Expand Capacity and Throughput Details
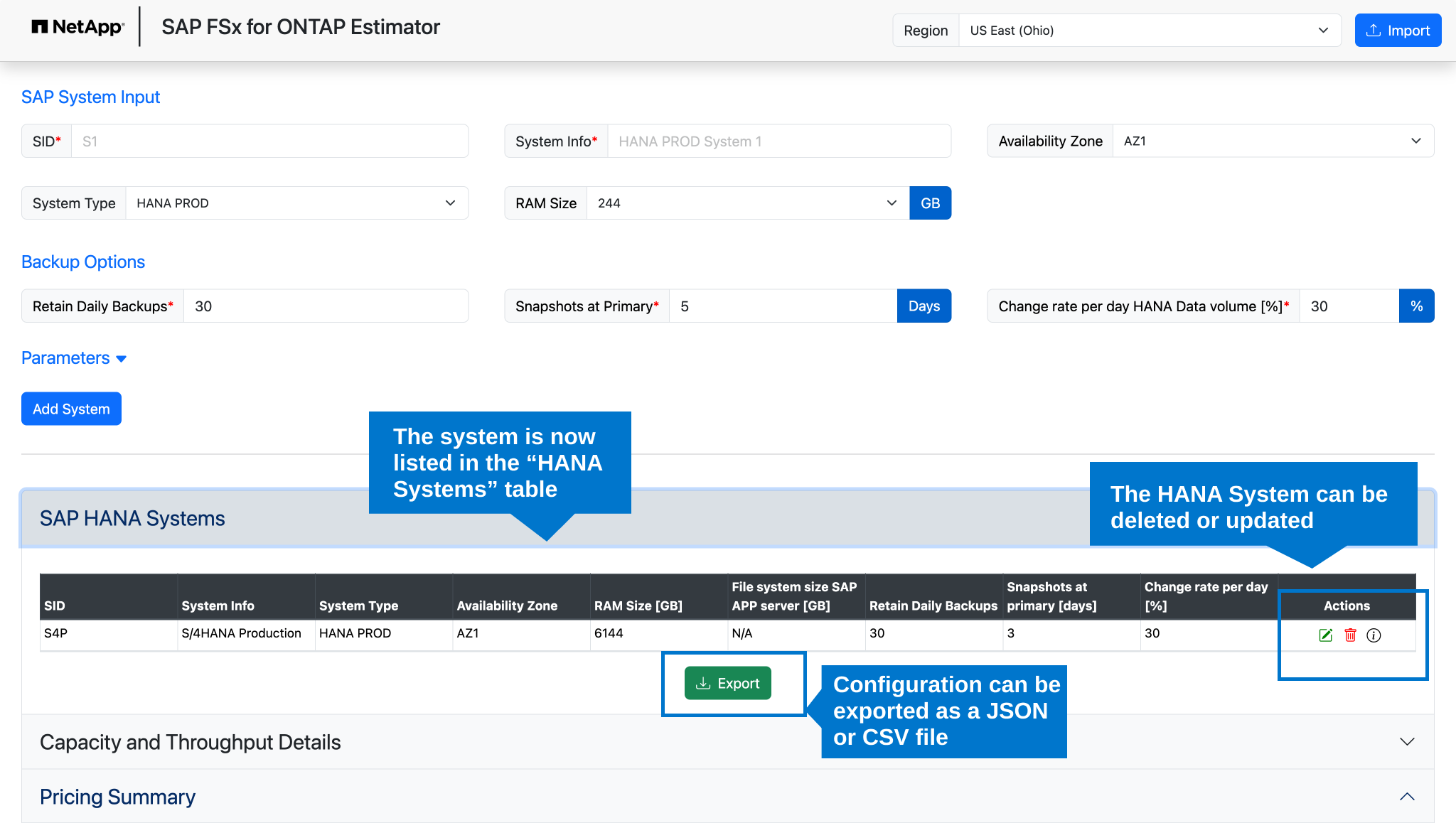Screen dimensions: 1456x823 727,742
